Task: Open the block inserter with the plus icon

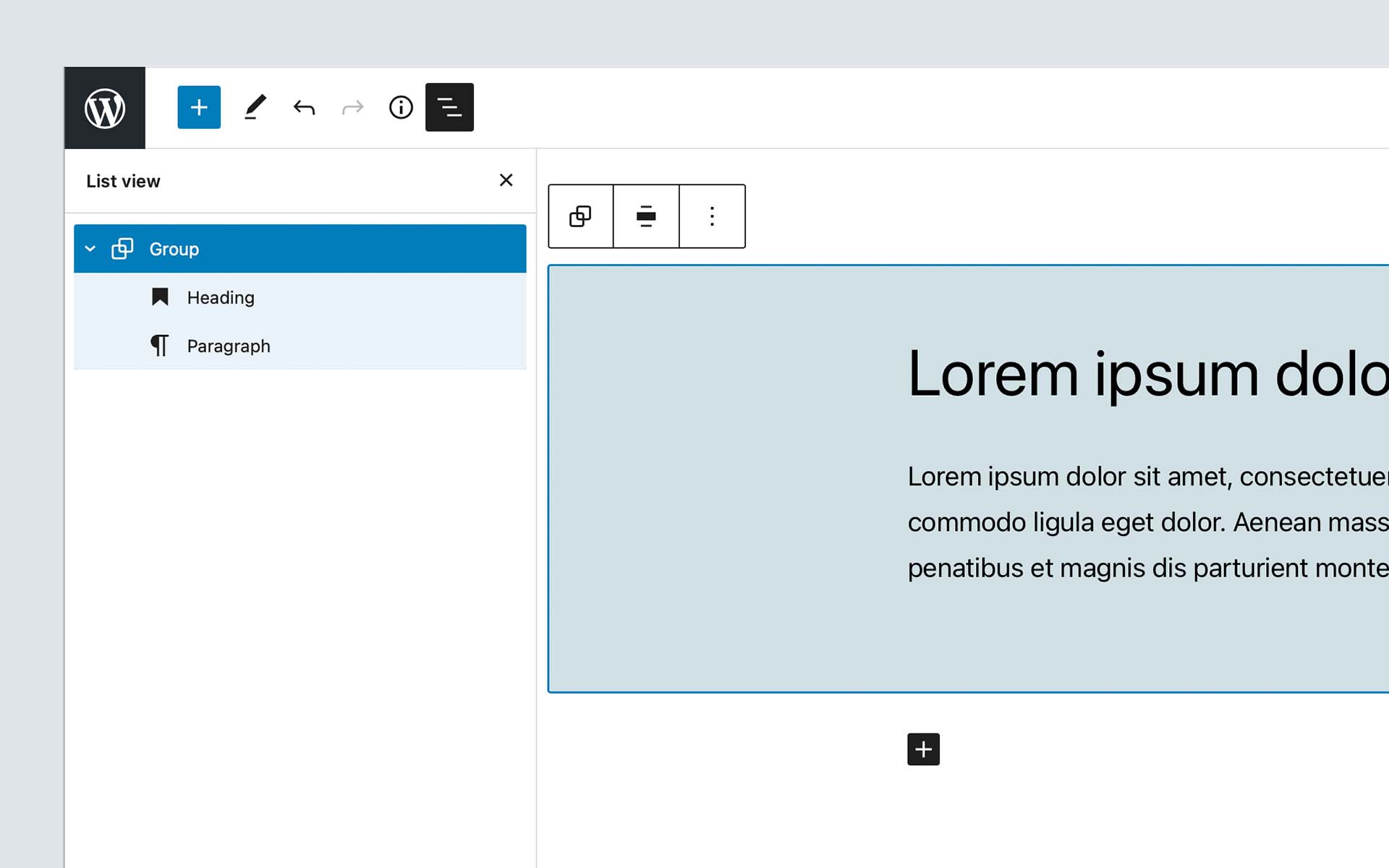Action: coord(198,107)
